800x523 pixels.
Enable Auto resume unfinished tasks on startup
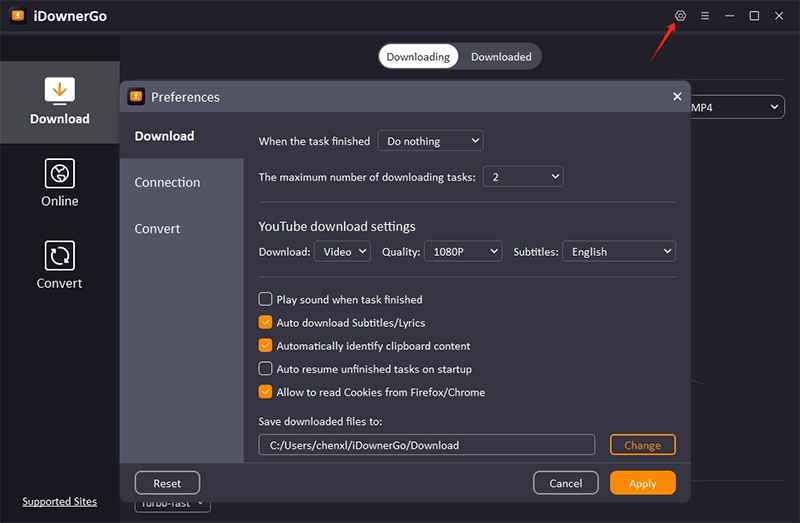265,369
